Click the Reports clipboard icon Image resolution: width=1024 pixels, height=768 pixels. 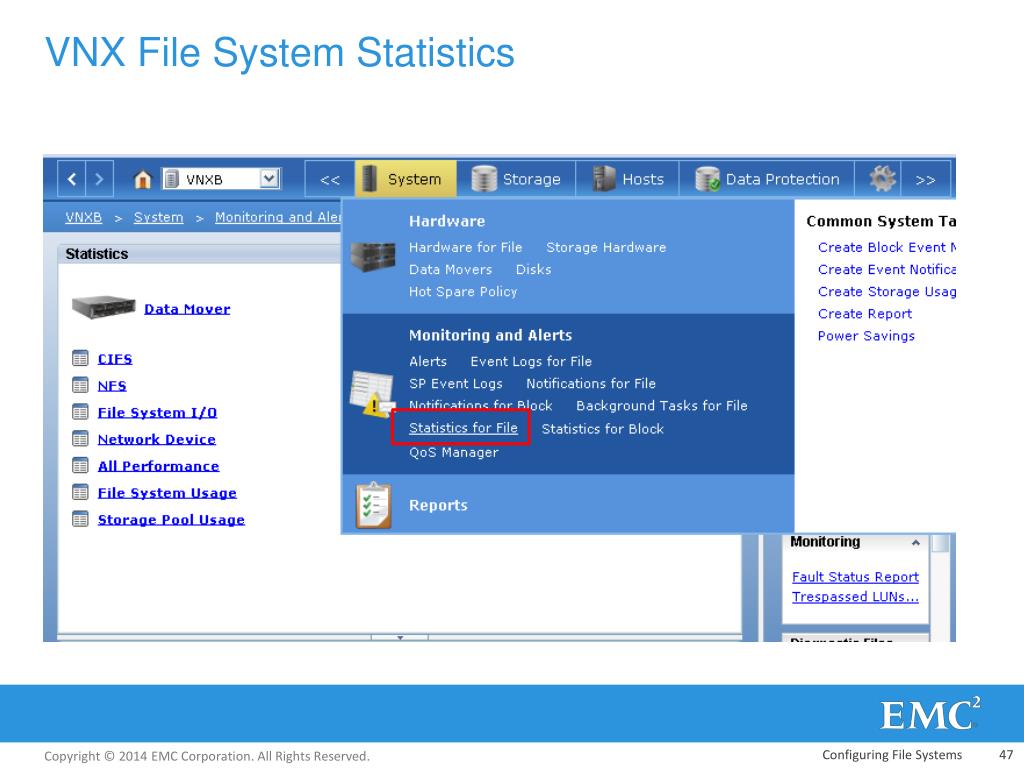(373, 505)
